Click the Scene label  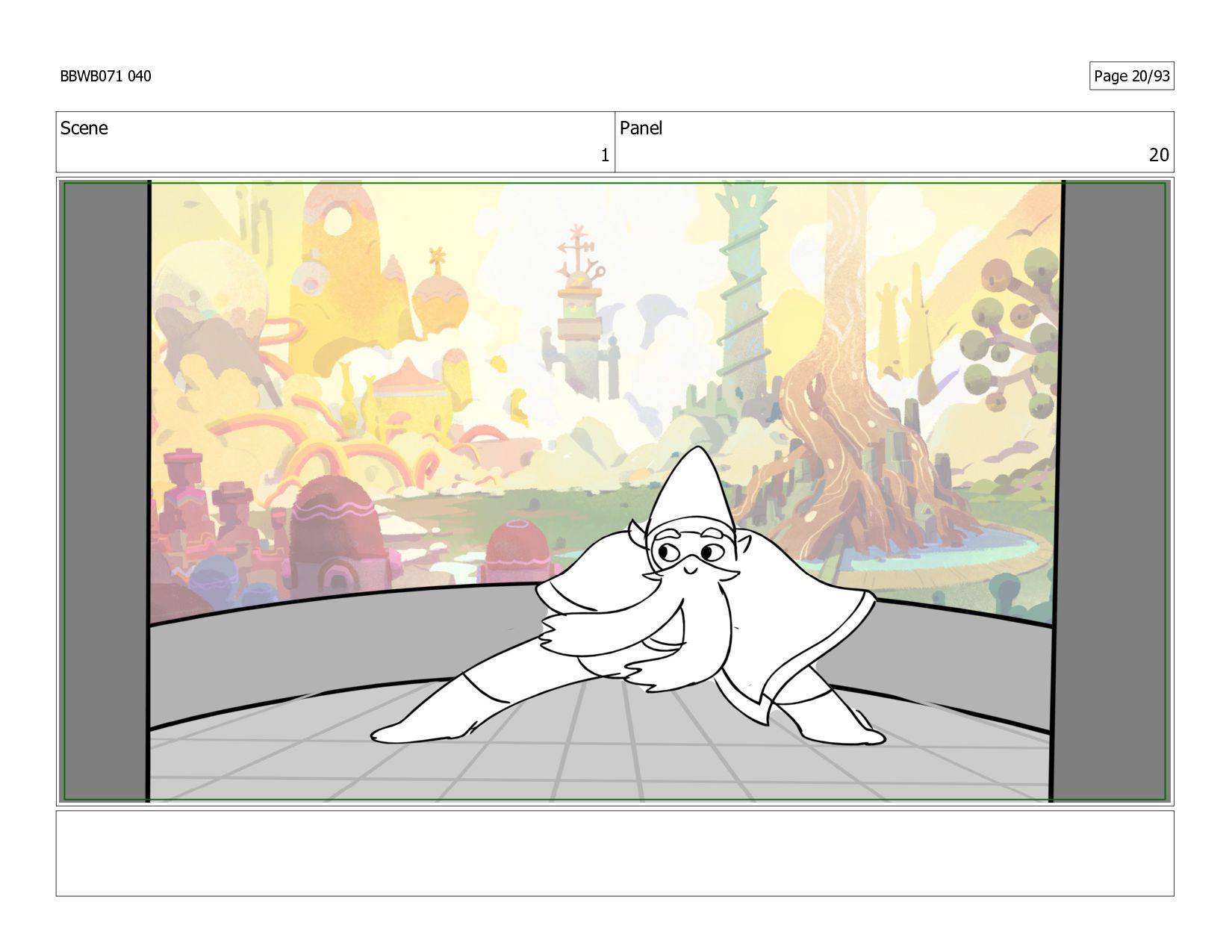coord(84,128)
